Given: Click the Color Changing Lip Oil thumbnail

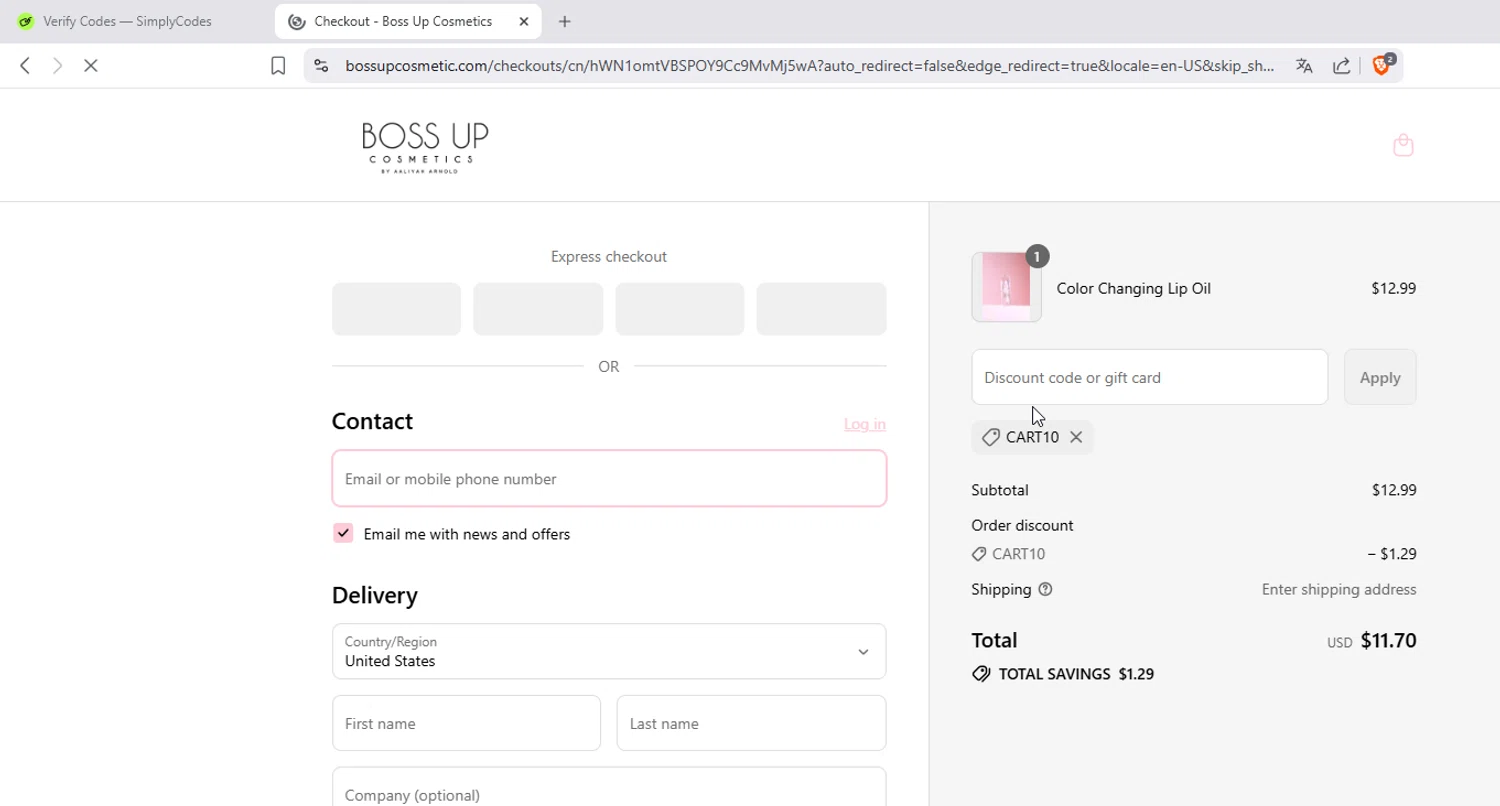Looking at the screenshot, I should click(x=1006, y=287).
